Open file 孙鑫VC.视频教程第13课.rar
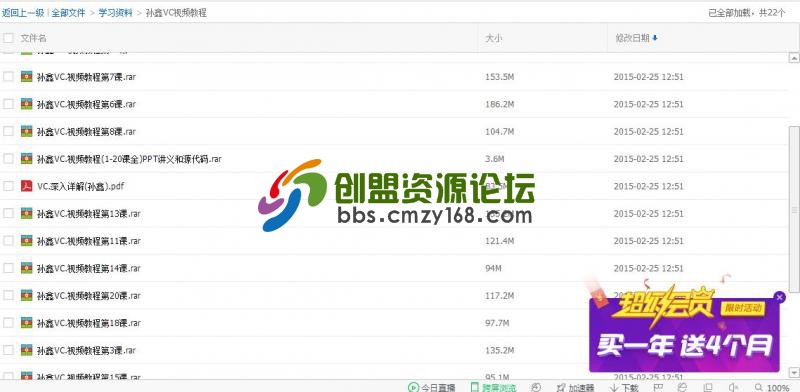The image size is (800, 392). [x=88, y=213]
